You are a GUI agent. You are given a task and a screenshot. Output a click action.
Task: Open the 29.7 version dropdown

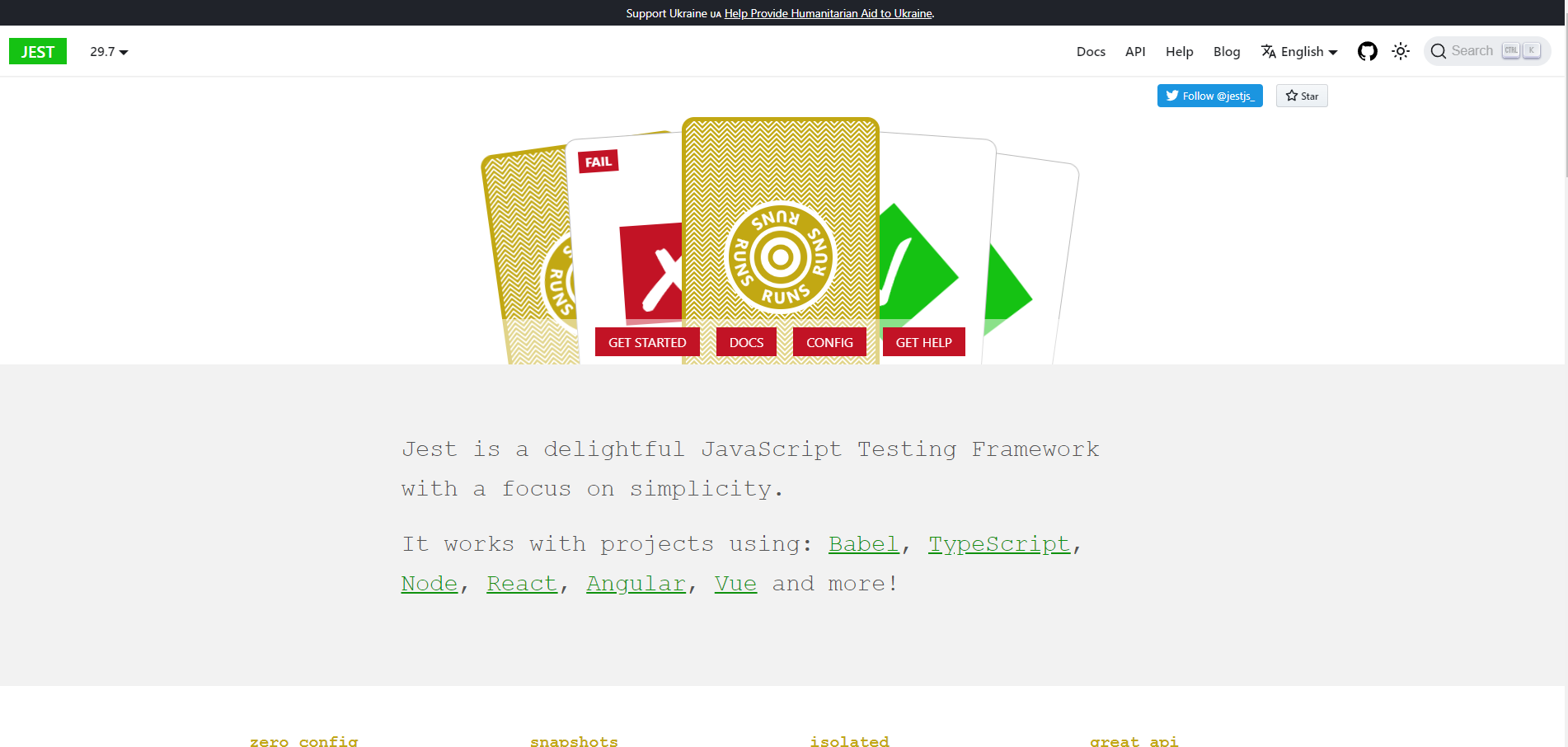(x=109, y=51)
